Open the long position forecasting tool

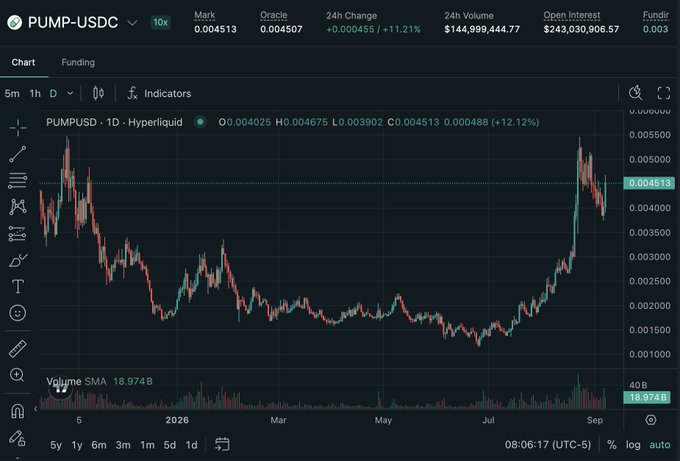[x=18, y=234]
